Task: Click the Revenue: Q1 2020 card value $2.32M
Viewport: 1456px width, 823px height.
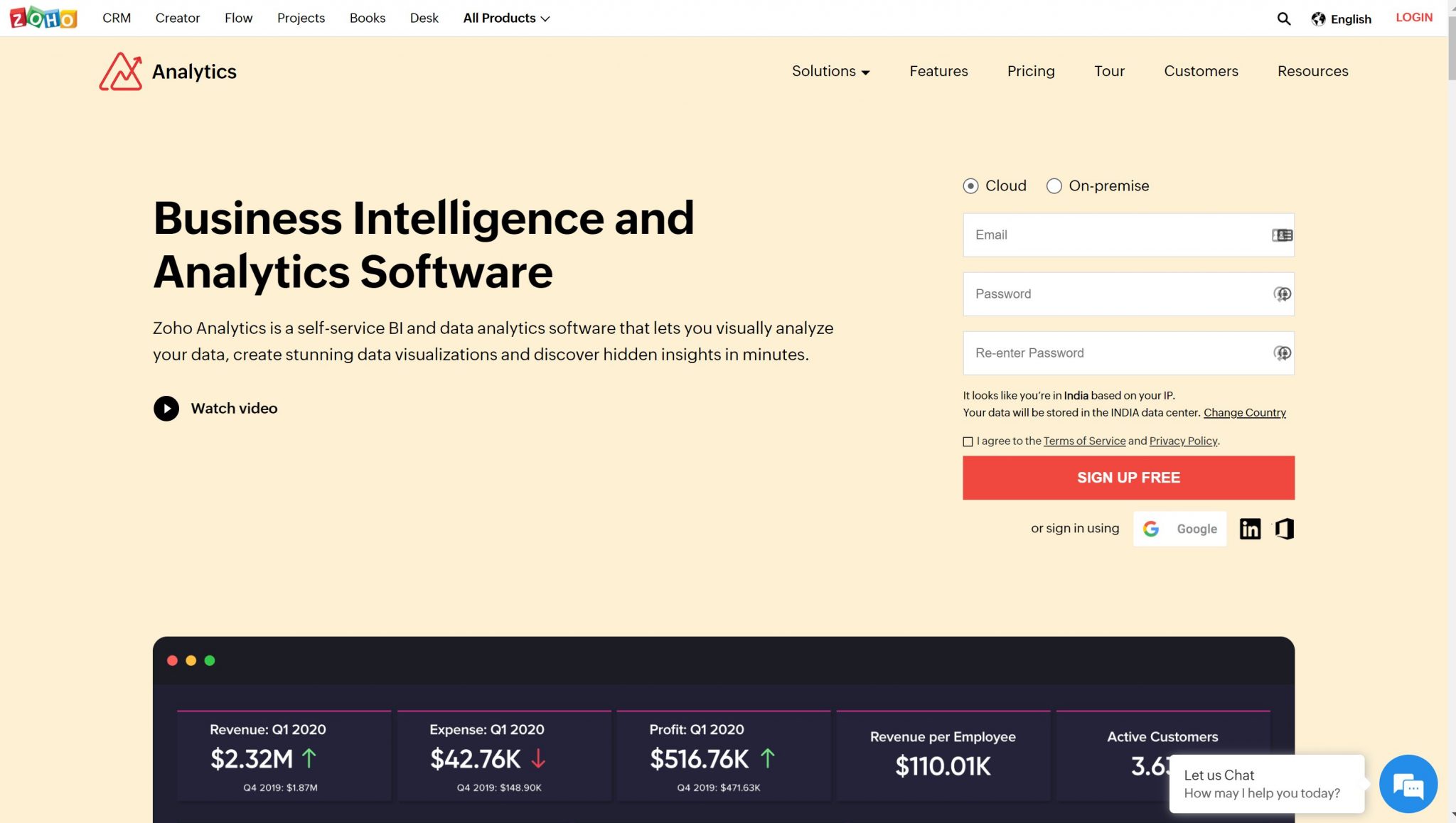Action: [252, 759]
